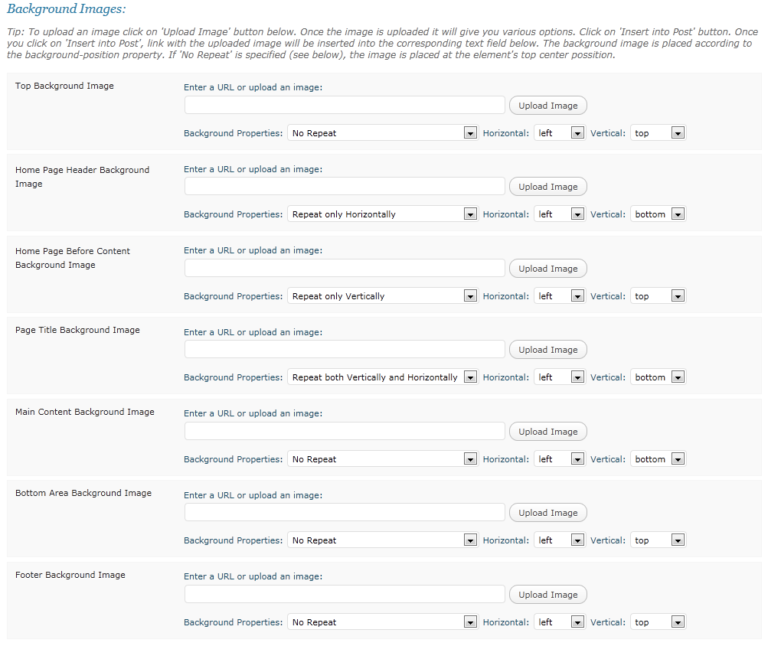Open the 'Repeat only Vertically' properties dropdown
Viewport: 768px width, 646px height.
click(x=382, y=296)
